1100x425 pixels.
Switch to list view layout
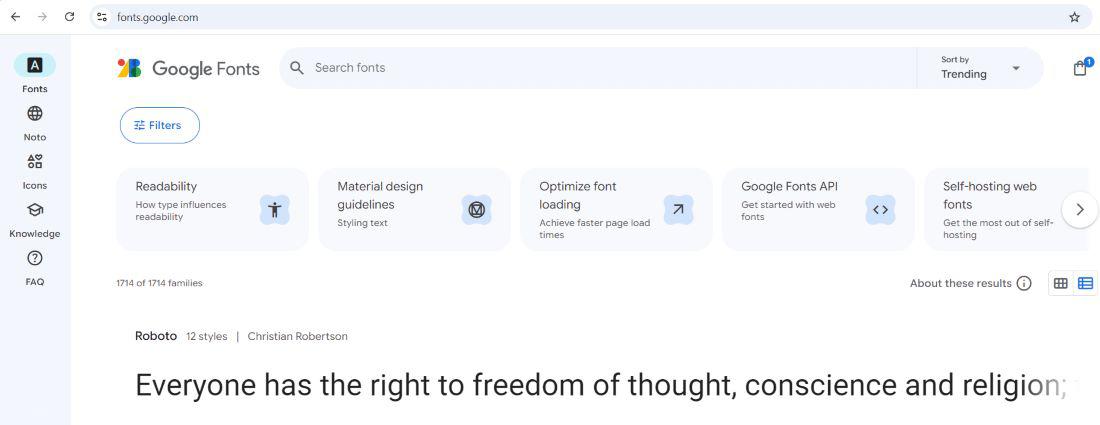point(1085,283)
